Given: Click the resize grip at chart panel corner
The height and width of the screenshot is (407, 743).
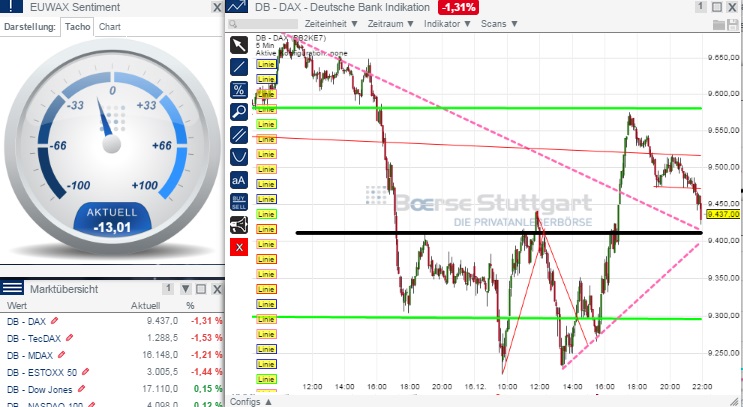Looking at the screenshot, I should click(x=735, y=402).
